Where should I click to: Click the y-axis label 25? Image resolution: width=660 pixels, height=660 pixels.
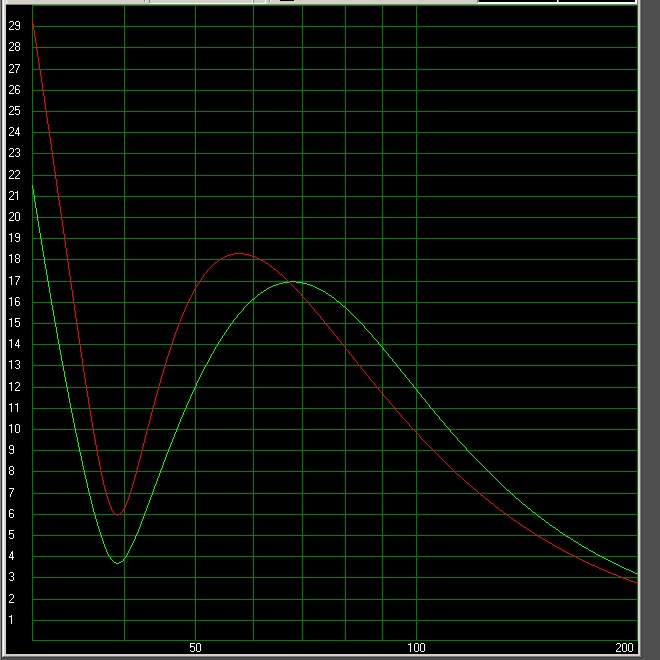point(14,111)
